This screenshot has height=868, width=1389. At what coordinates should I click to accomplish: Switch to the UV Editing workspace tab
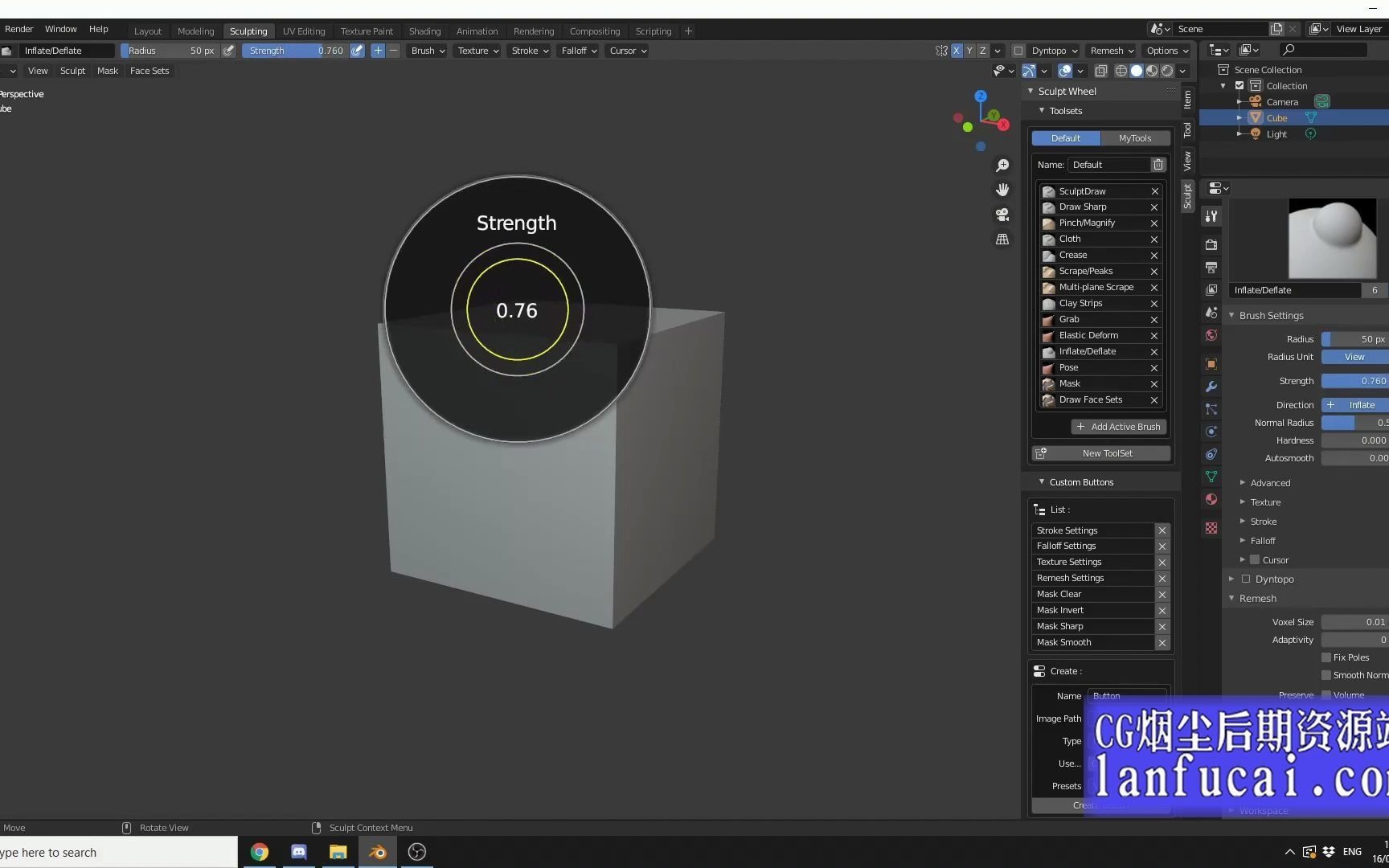[x=303, y=31]
